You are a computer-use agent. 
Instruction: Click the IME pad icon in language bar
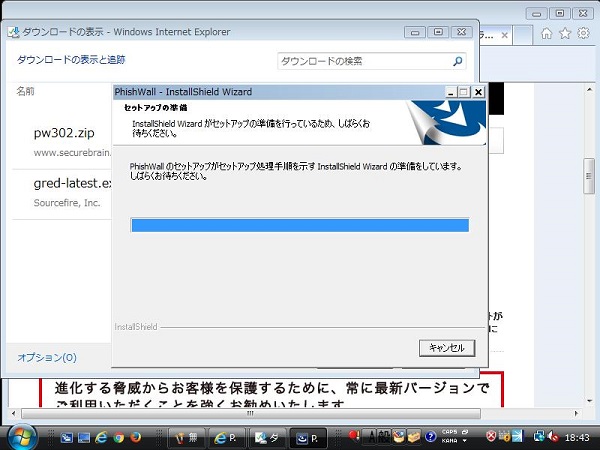tap(399, 437)
